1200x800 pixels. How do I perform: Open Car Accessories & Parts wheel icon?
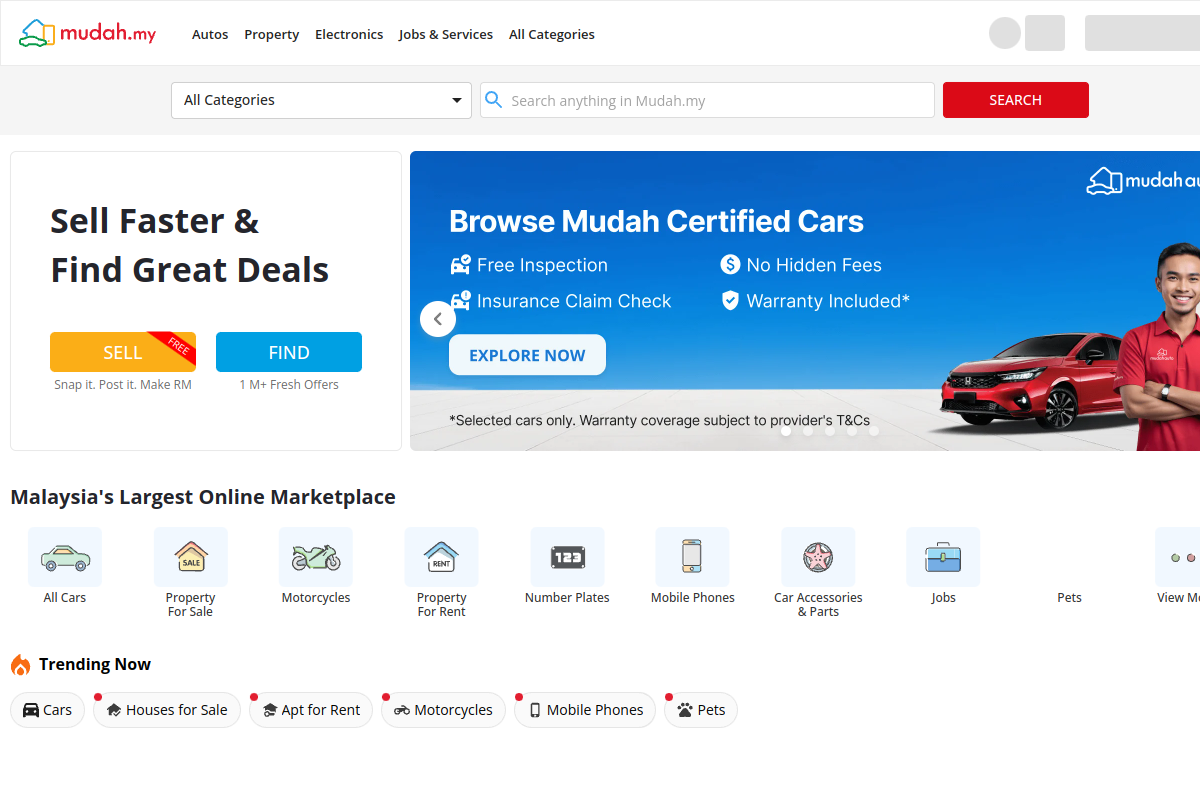point(818,557)
